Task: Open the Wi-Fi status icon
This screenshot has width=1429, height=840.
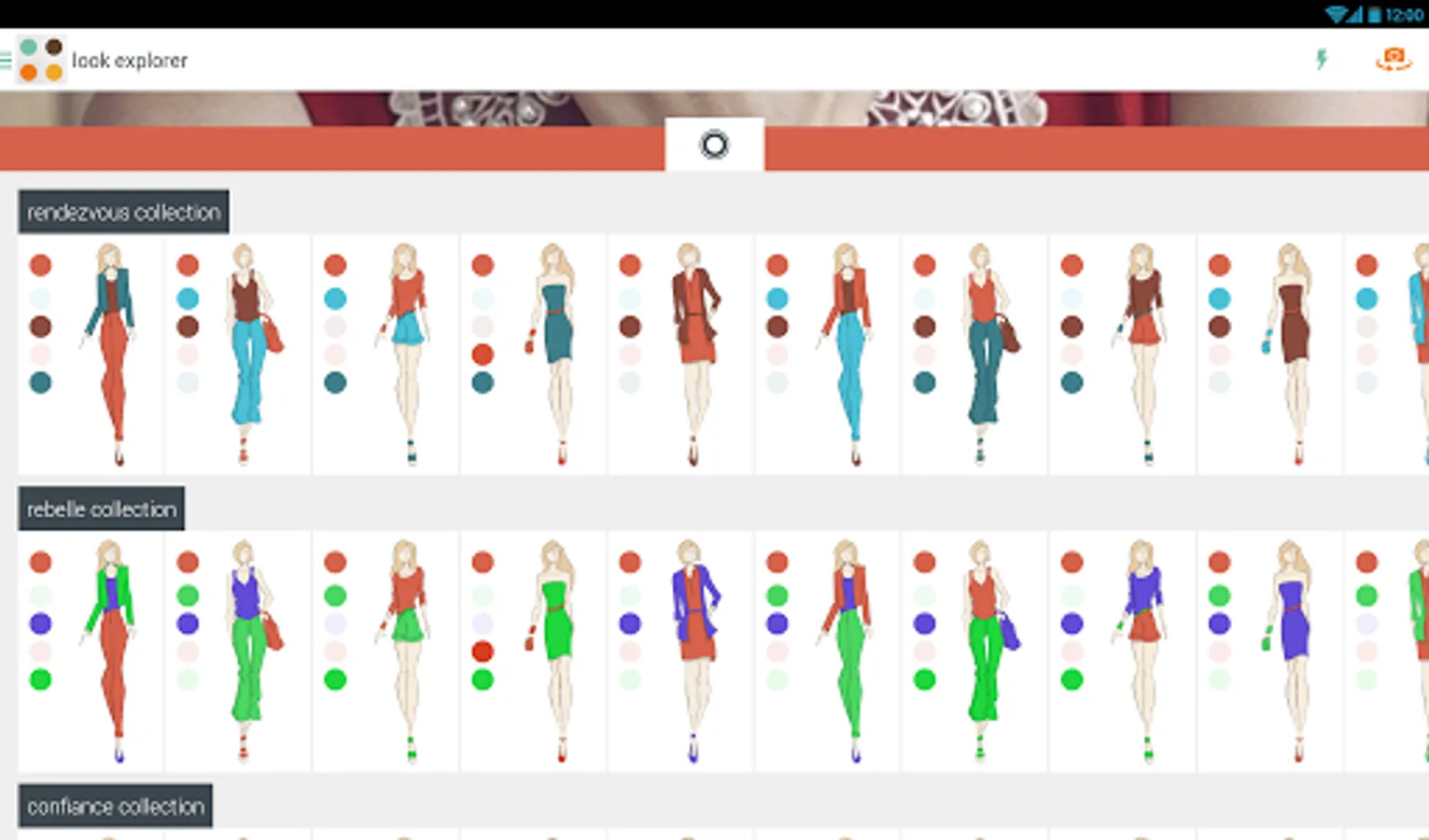Action: 1337,14
